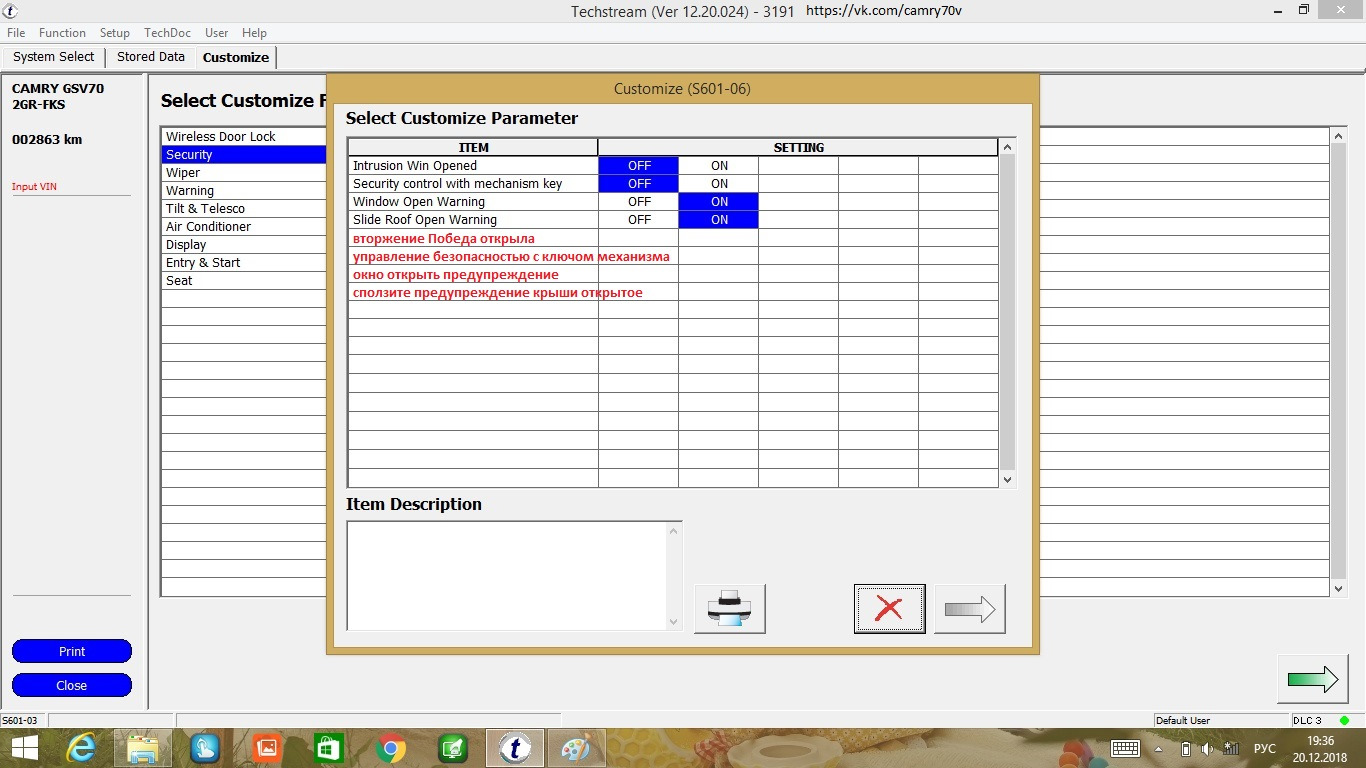This screenshot has width=1366, height=768.
Task: Click the Techstream taskbar icon
Action: [x=515, y=748]
